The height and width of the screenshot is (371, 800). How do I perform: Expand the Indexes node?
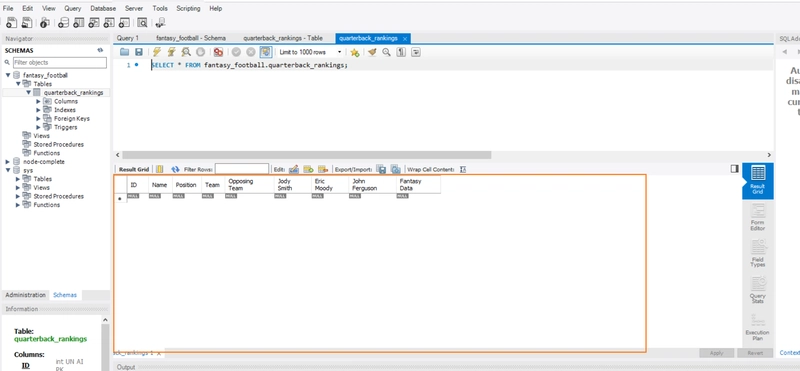(38, 110)
